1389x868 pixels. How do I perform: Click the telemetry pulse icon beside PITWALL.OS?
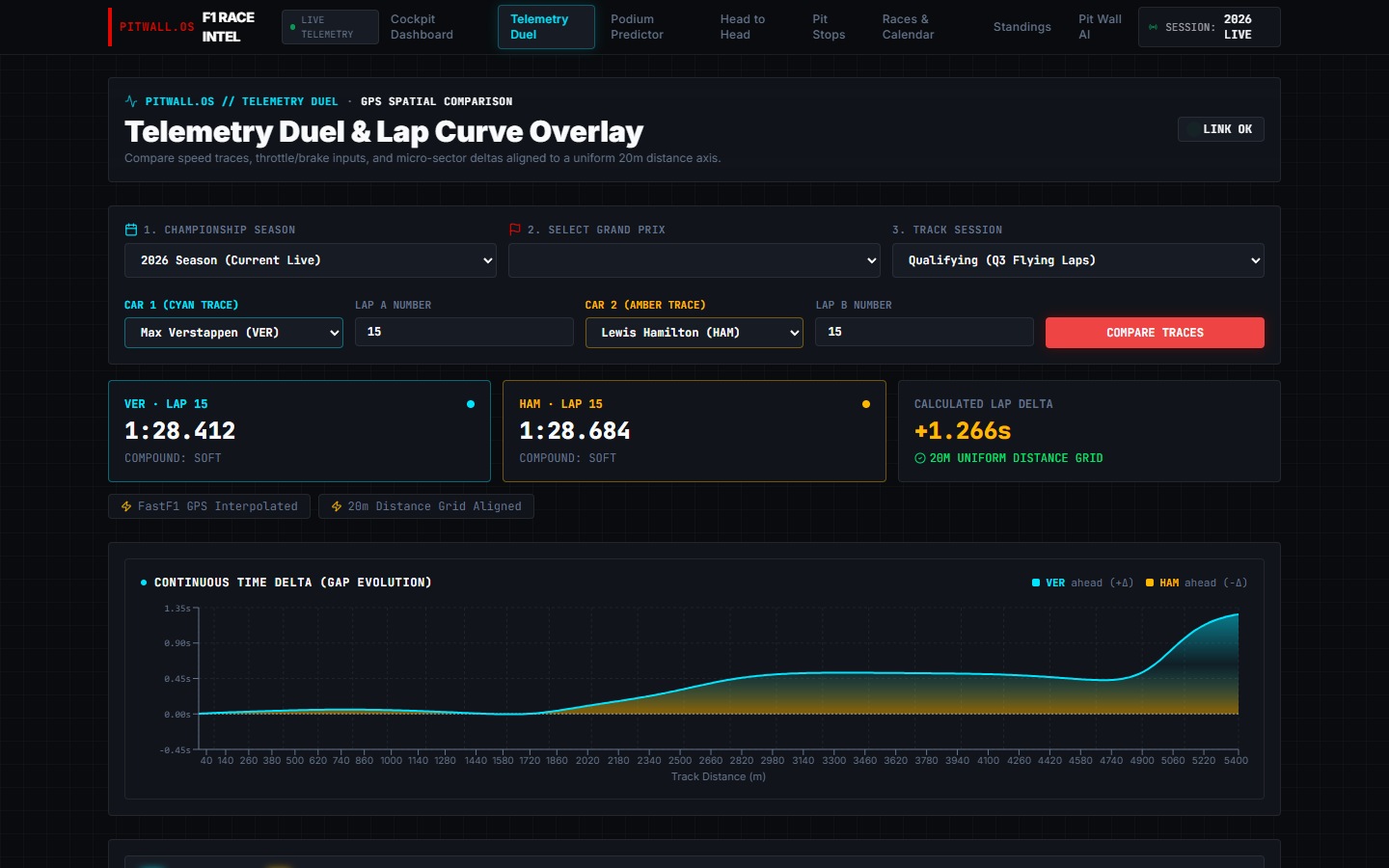(131, 101)
